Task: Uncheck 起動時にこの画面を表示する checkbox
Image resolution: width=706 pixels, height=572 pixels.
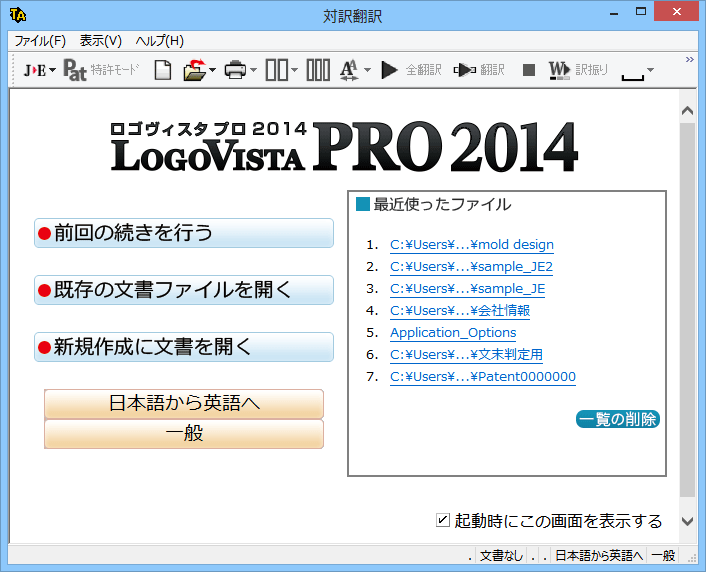Action: pyautogui.click(x=443, y=520)
